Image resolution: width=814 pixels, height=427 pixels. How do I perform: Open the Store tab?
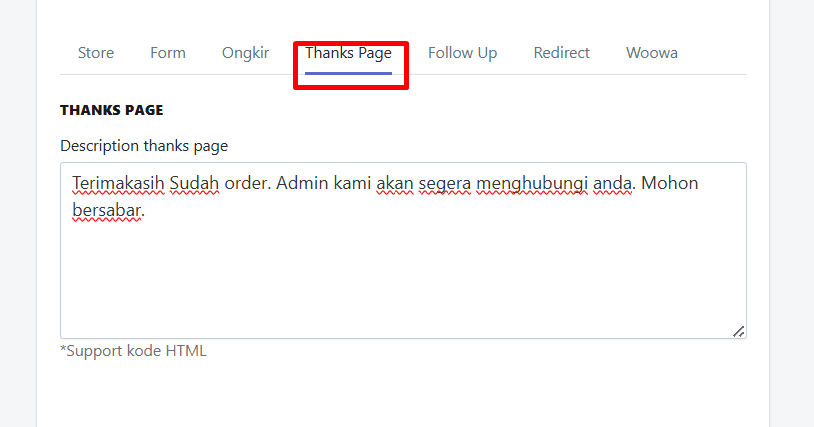tap(96, 53)
